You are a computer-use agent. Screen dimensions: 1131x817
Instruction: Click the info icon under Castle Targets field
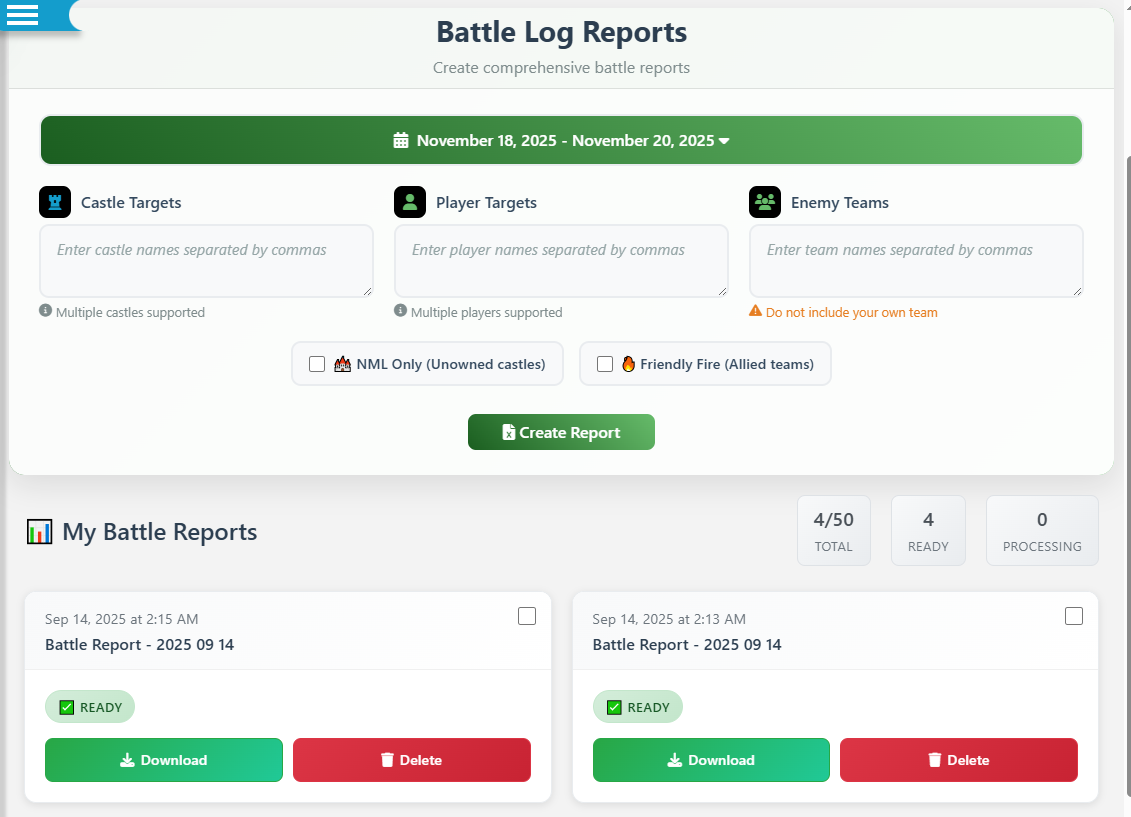(x=44, y=311)
